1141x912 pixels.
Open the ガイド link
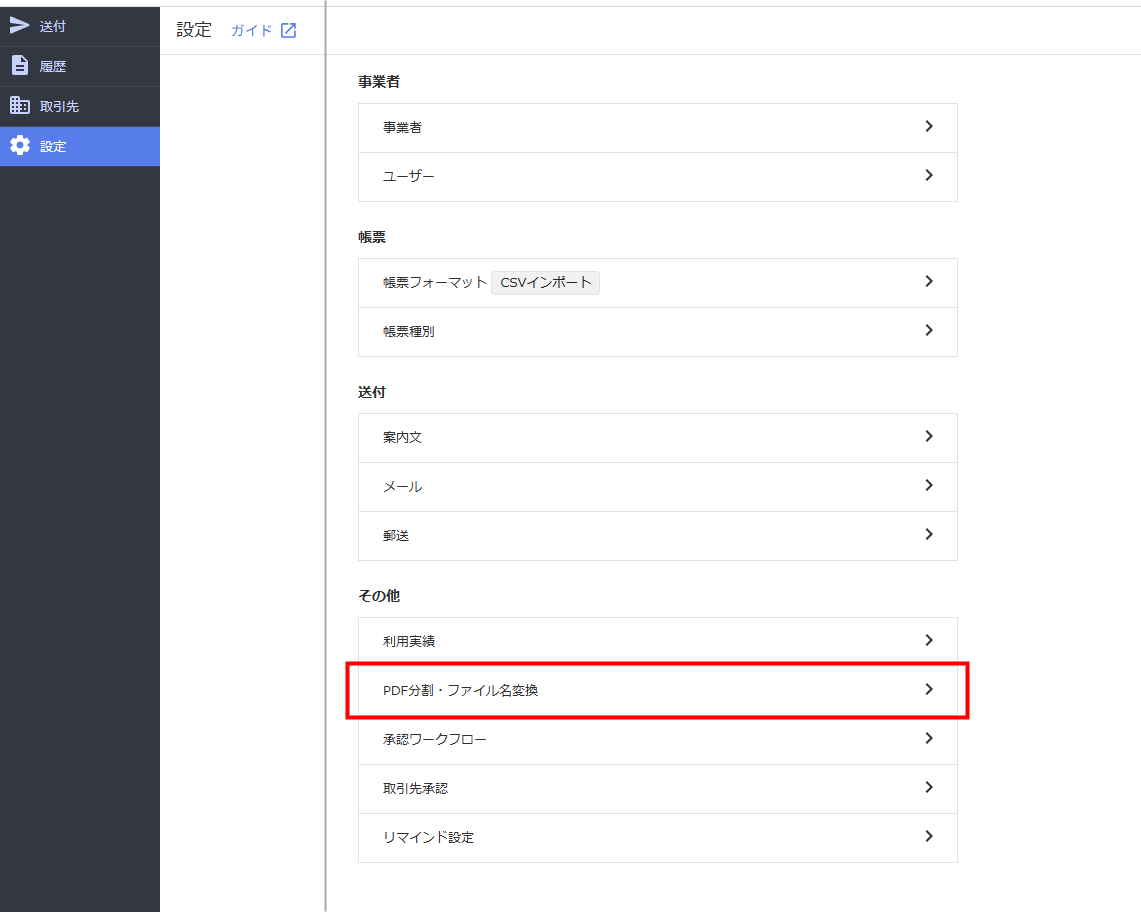tap(251, 30)
